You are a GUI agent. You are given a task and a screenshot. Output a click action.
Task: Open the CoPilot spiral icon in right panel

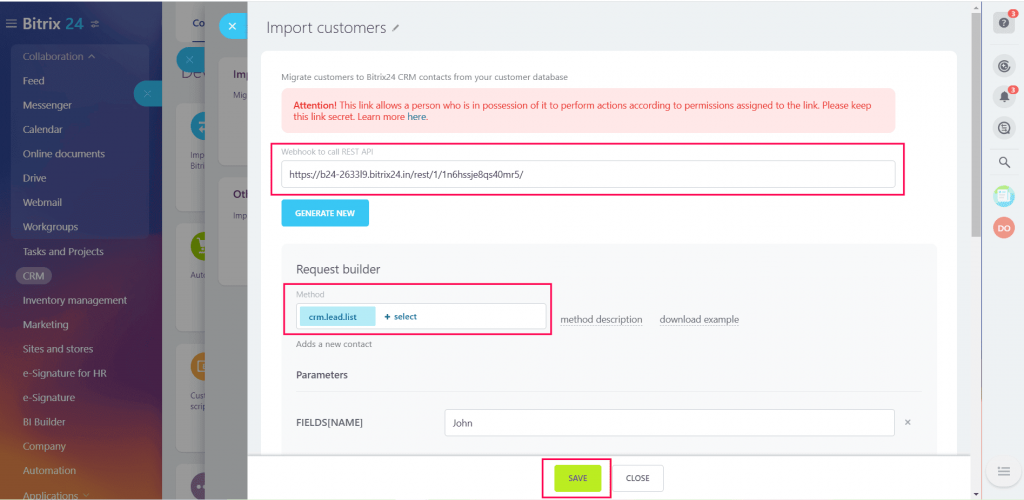pyautogui.click(x=1004, y=66)
